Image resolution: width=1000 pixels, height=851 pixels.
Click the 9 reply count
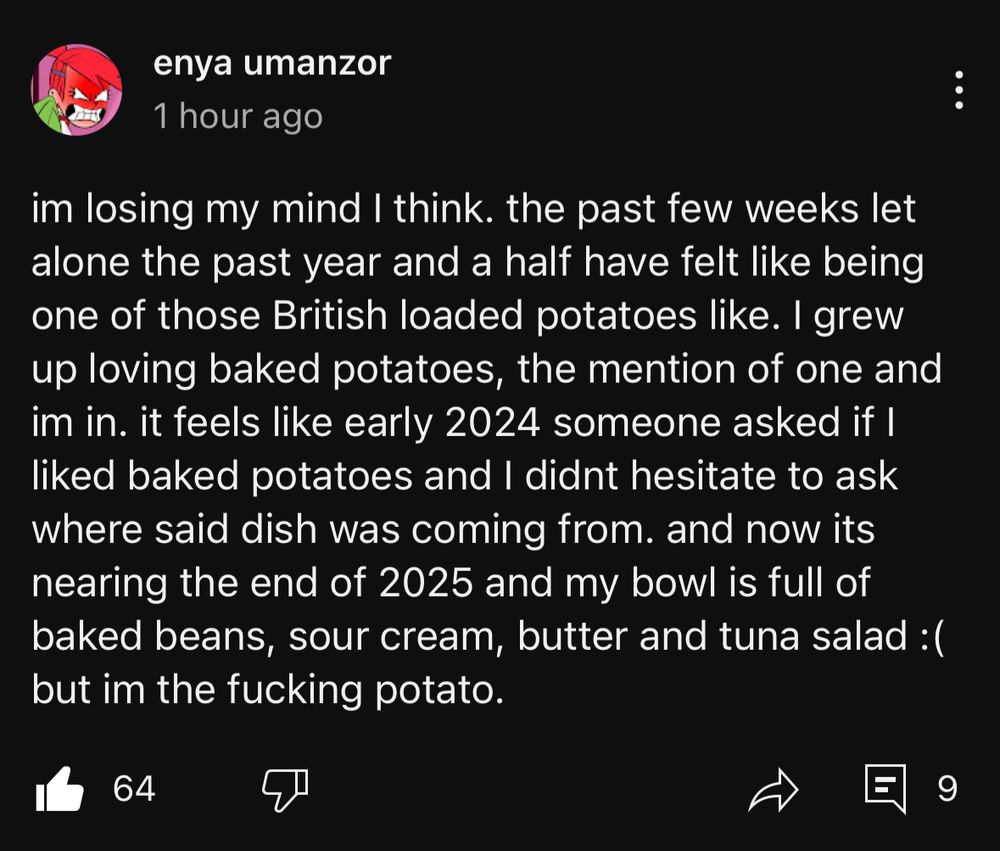tap(945, 790)
